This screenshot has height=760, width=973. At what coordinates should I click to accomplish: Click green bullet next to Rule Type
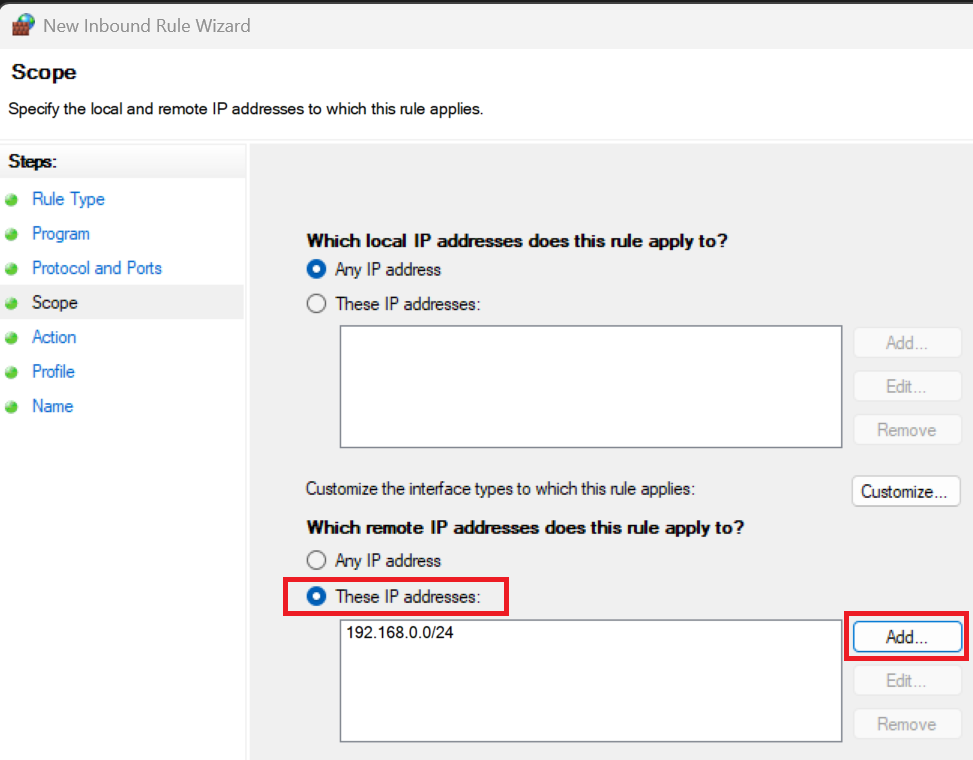click(x=12, y=199)
